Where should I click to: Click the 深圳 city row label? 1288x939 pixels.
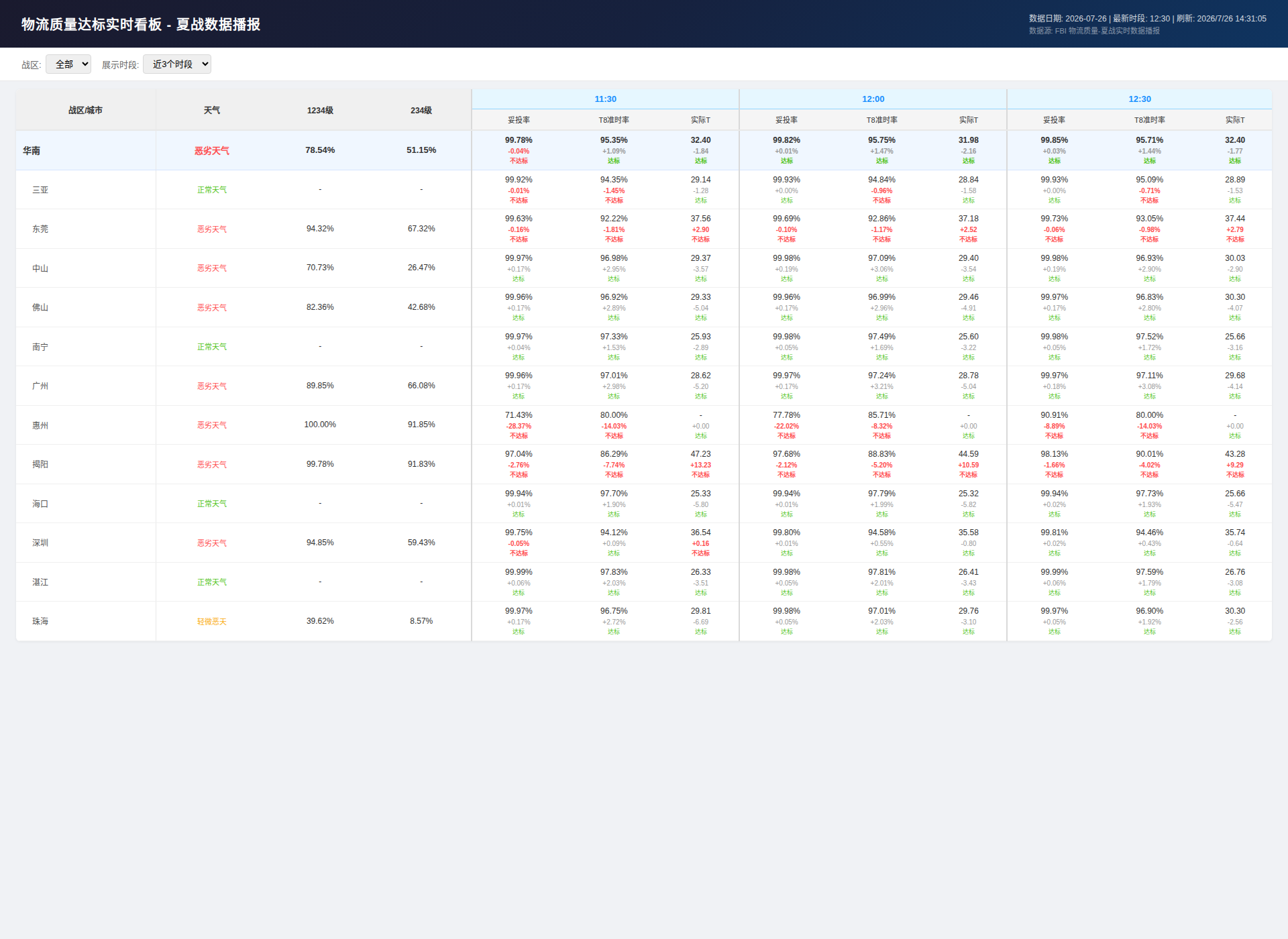pyautogui.click(x=40, y=543)
